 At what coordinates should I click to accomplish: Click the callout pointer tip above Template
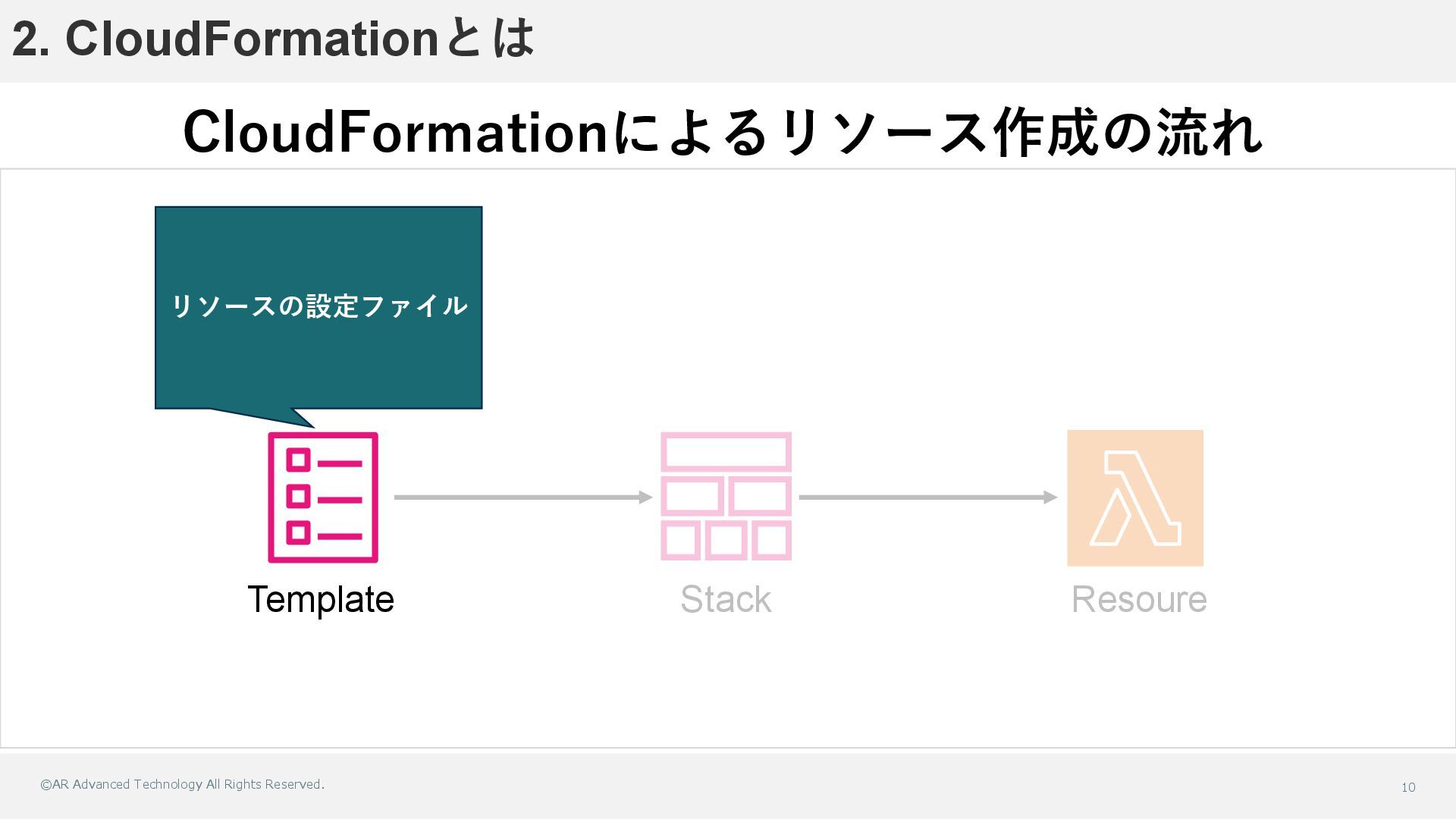pyautogui.click(x=307, y=424)
